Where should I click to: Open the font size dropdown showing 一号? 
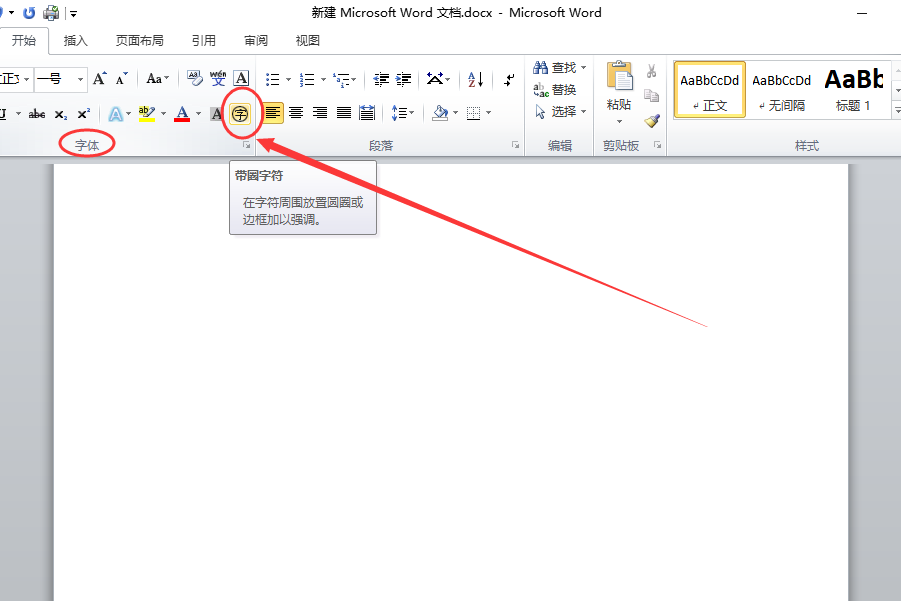[x=80, y=79]
